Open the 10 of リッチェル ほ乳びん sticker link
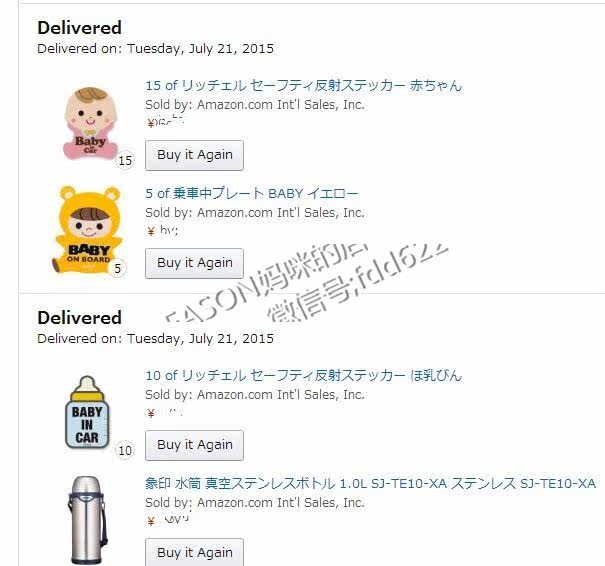Image resolution: width=605 pixels, height=566 pixels. point(303,375)
